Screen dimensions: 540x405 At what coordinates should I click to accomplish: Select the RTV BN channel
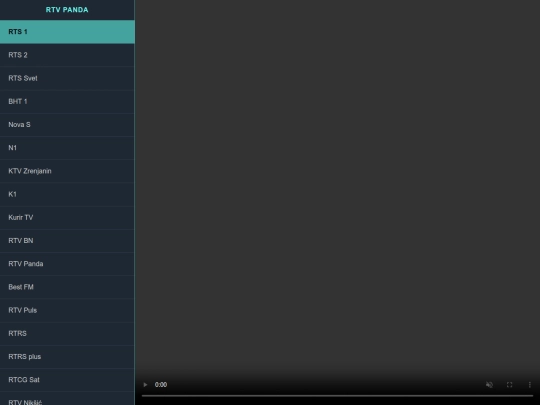(x=67, y=241)
